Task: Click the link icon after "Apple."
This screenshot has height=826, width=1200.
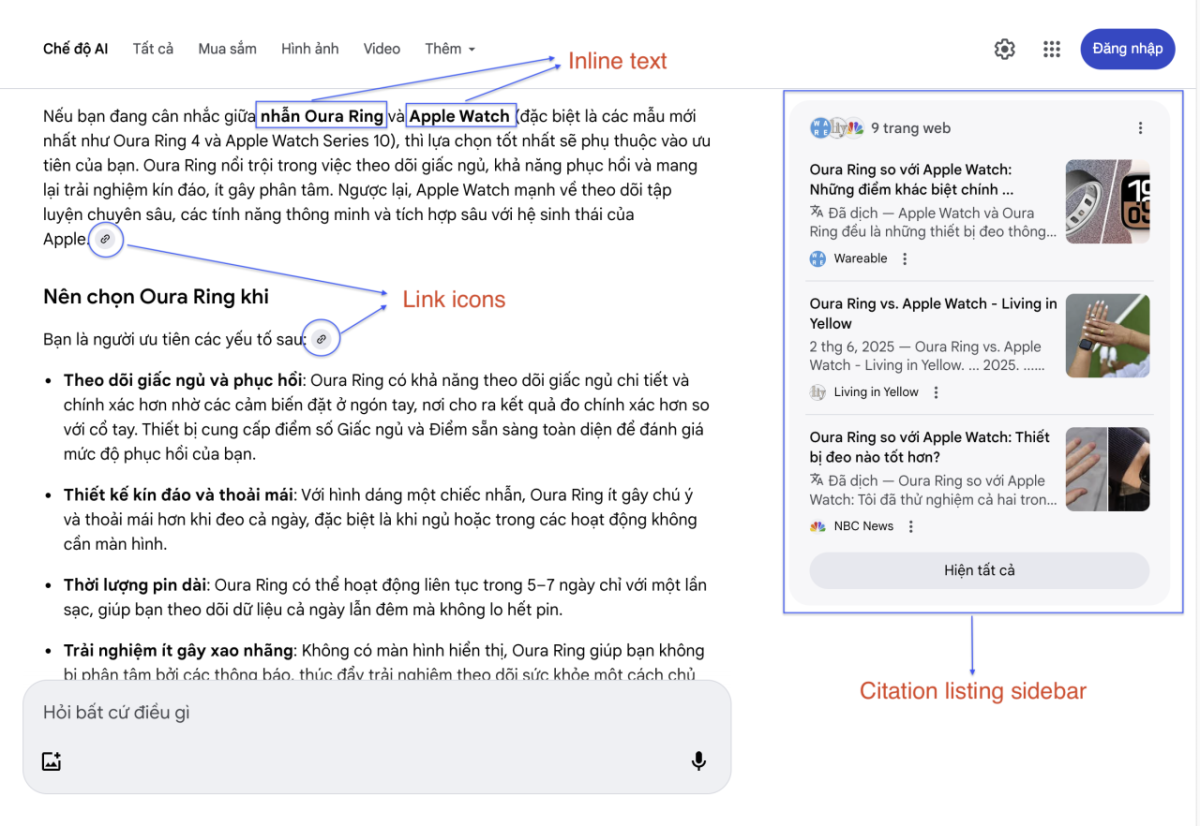Action: coord(107,239)
